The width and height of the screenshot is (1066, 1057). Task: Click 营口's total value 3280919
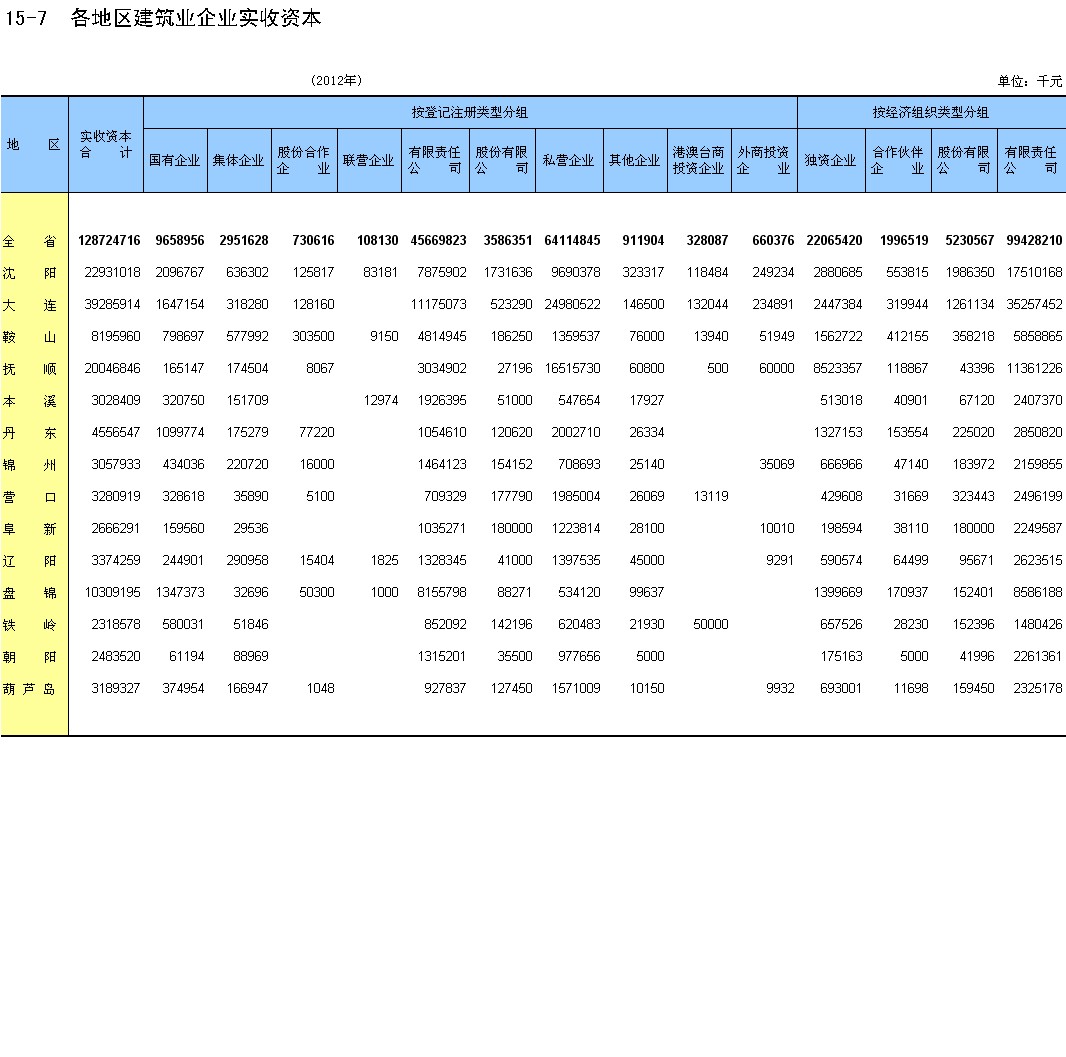coord(116,496)
